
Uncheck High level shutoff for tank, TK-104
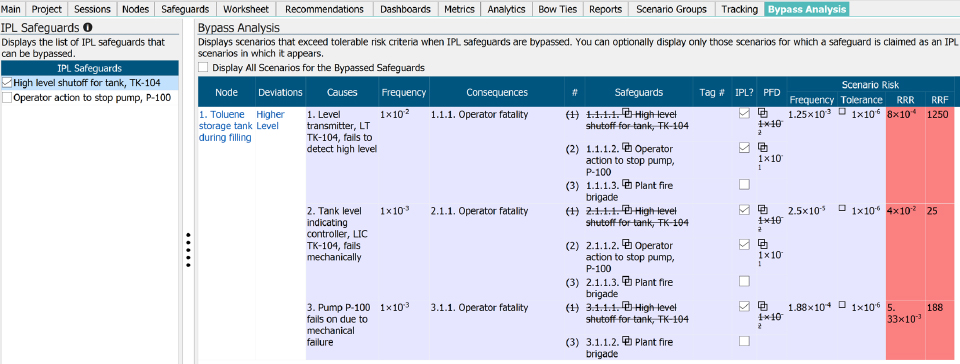[x=7, y=83]
